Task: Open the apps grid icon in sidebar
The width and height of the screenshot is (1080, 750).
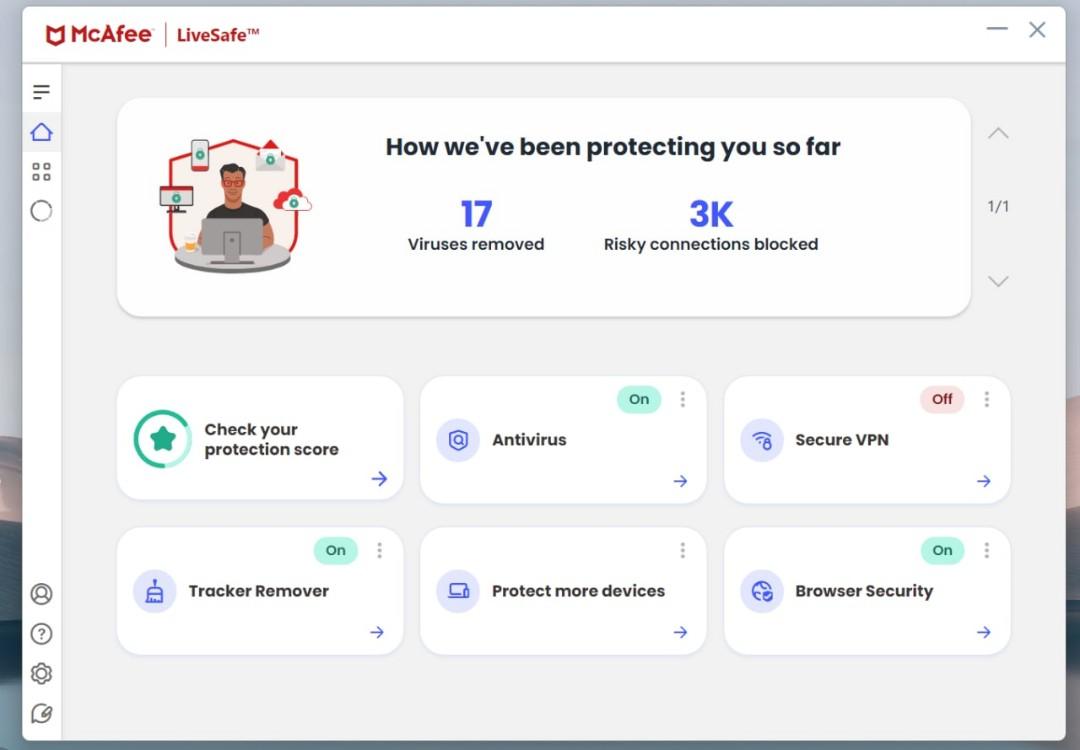Action: point(41,171)
